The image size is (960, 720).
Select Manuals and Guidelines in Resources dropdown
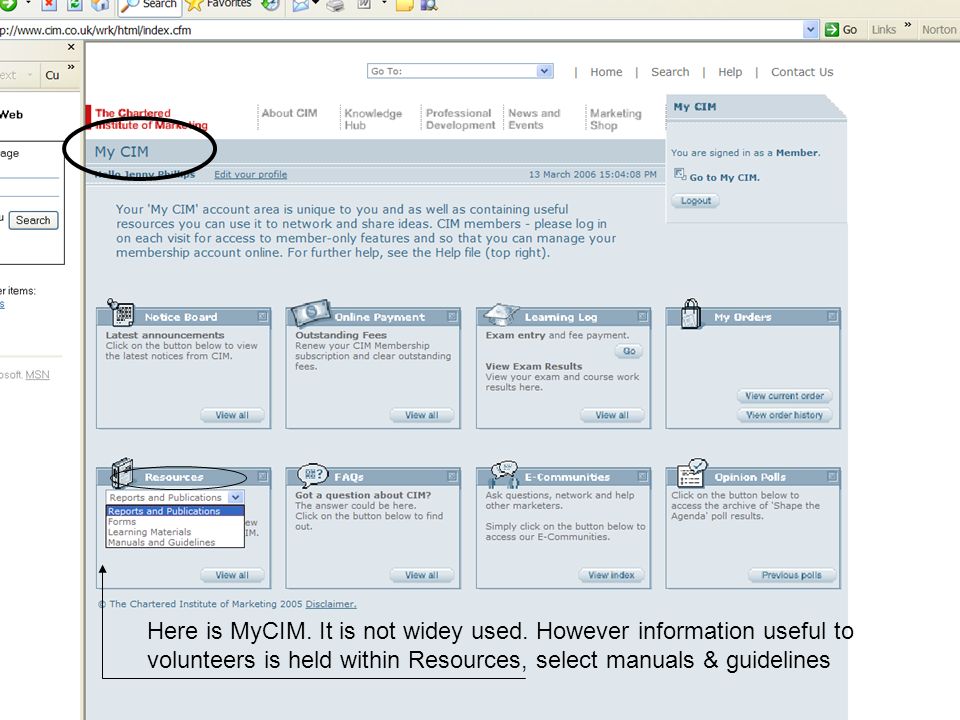pyautogui.click(x=175, y=542)
